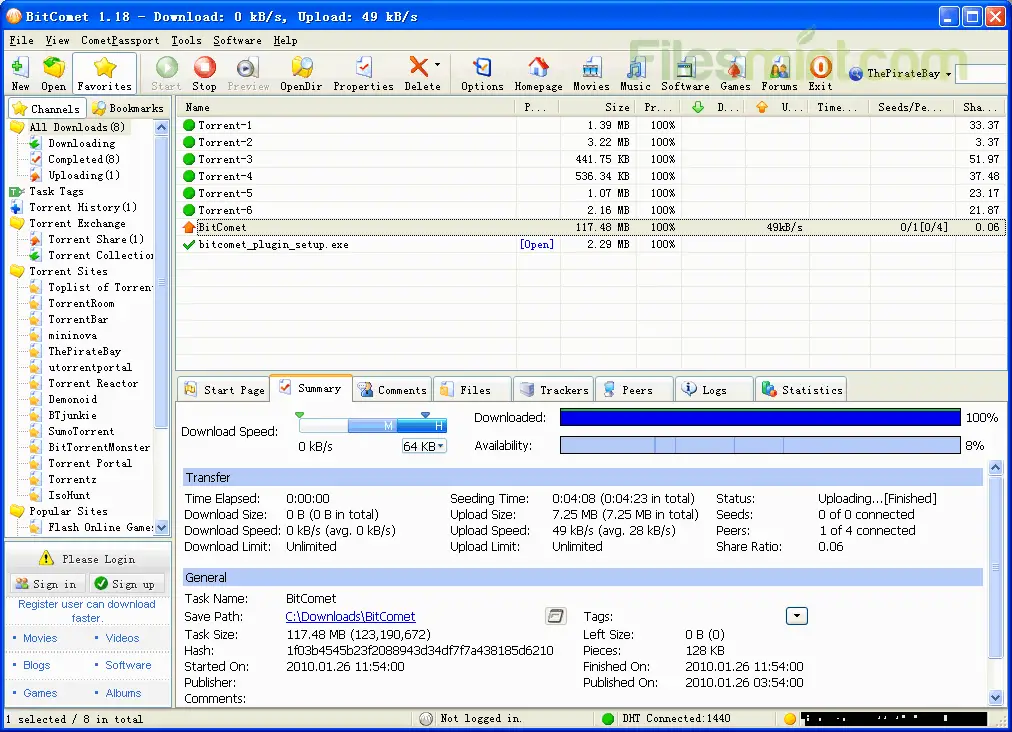Sign in to BitComet
Image resolution: width=1012 pixels, height=732 pixels.
click(x=46, y=584)
